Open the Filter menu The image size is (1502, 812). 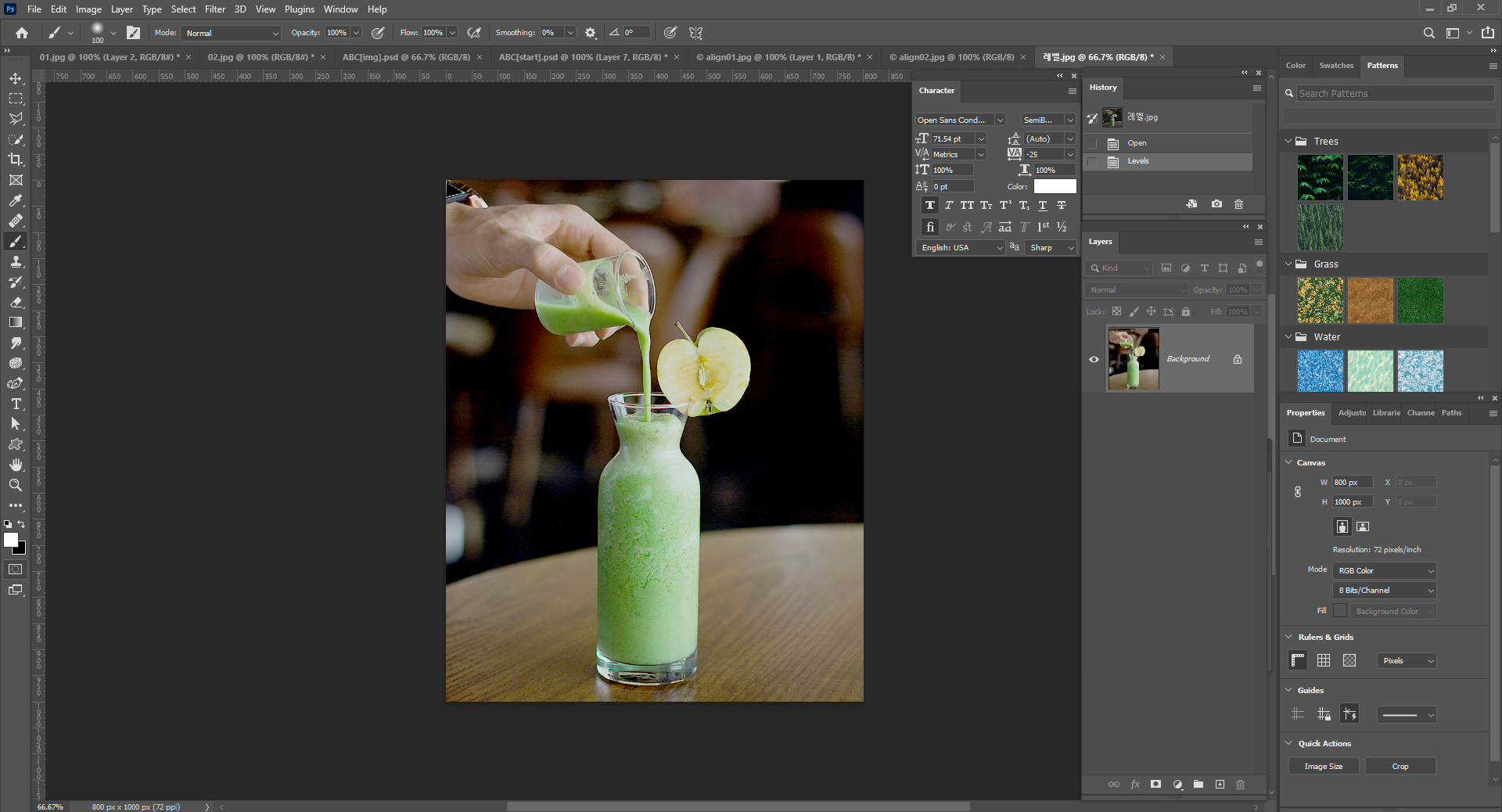[214, 9]
